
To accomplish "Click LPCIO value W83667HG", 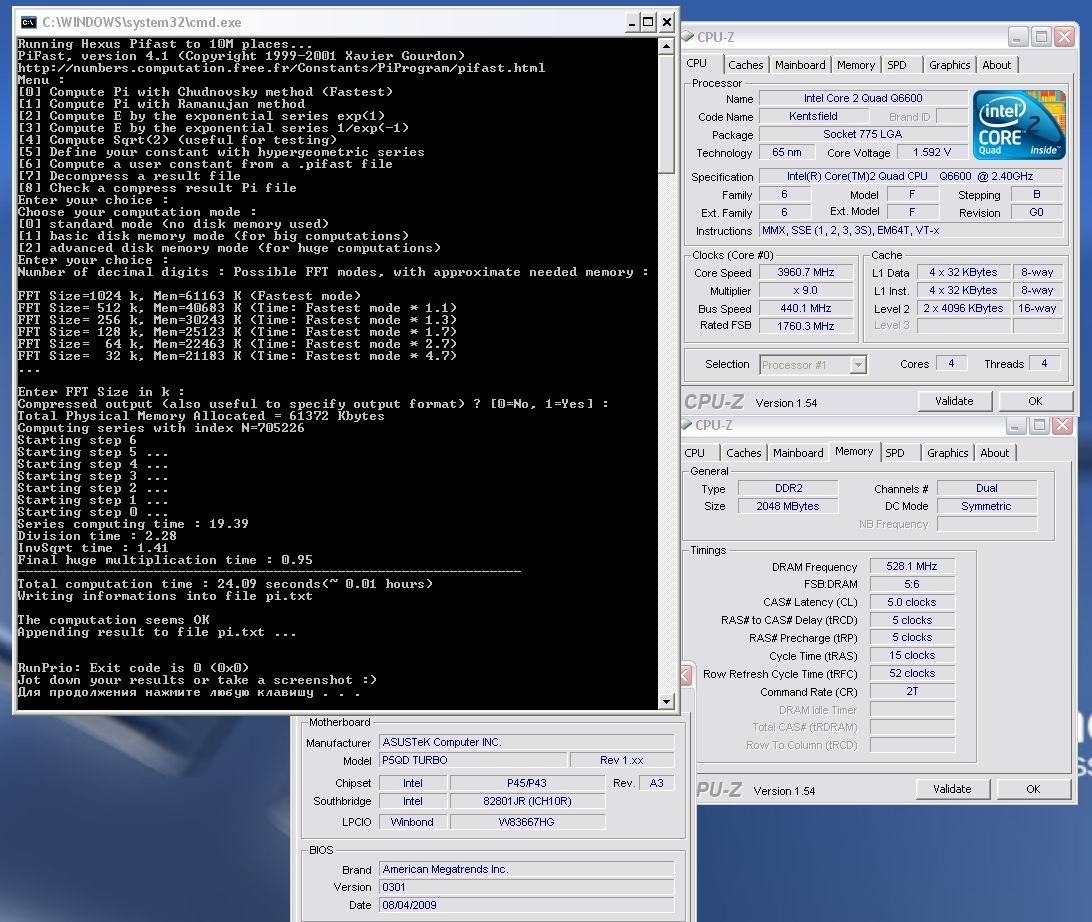I will point(526,822).
